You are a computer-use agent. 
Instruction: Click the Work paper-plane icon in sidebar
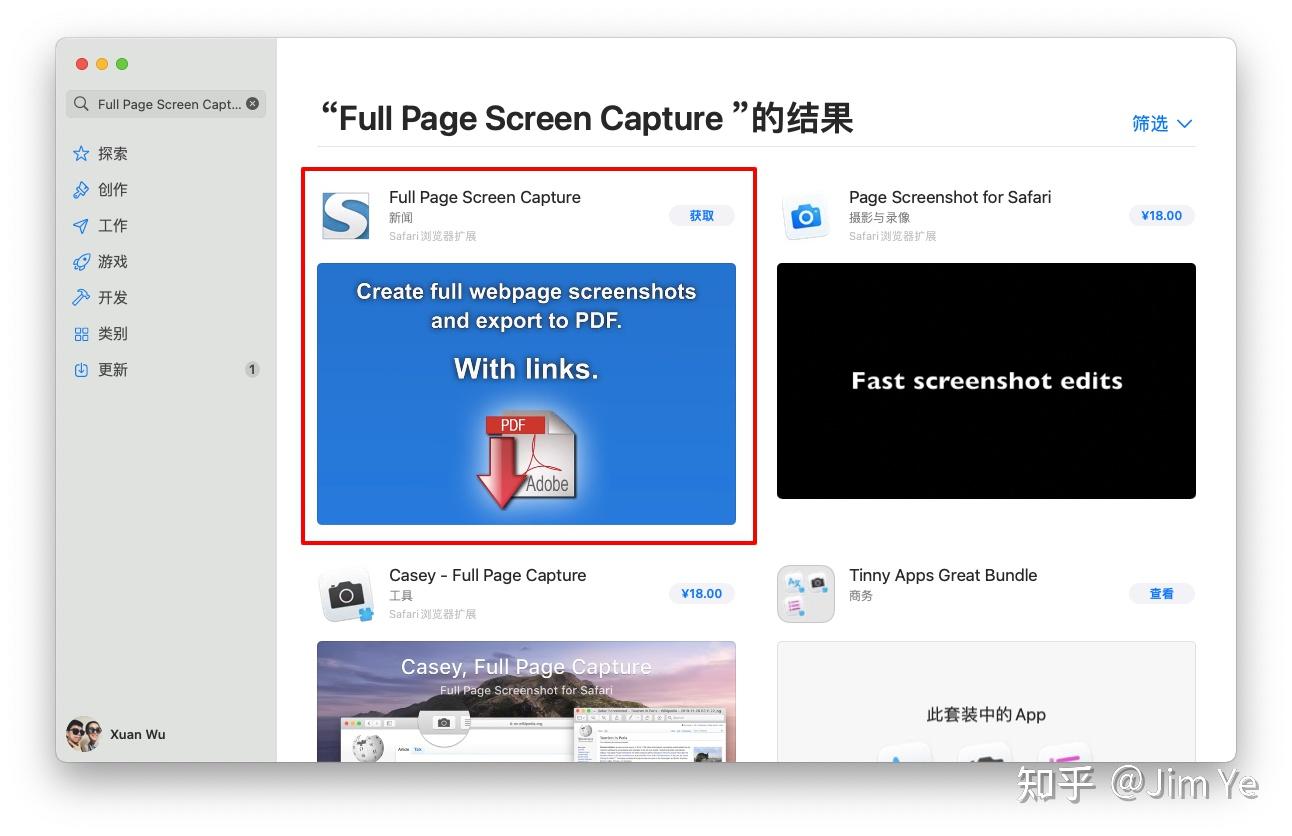81,226
